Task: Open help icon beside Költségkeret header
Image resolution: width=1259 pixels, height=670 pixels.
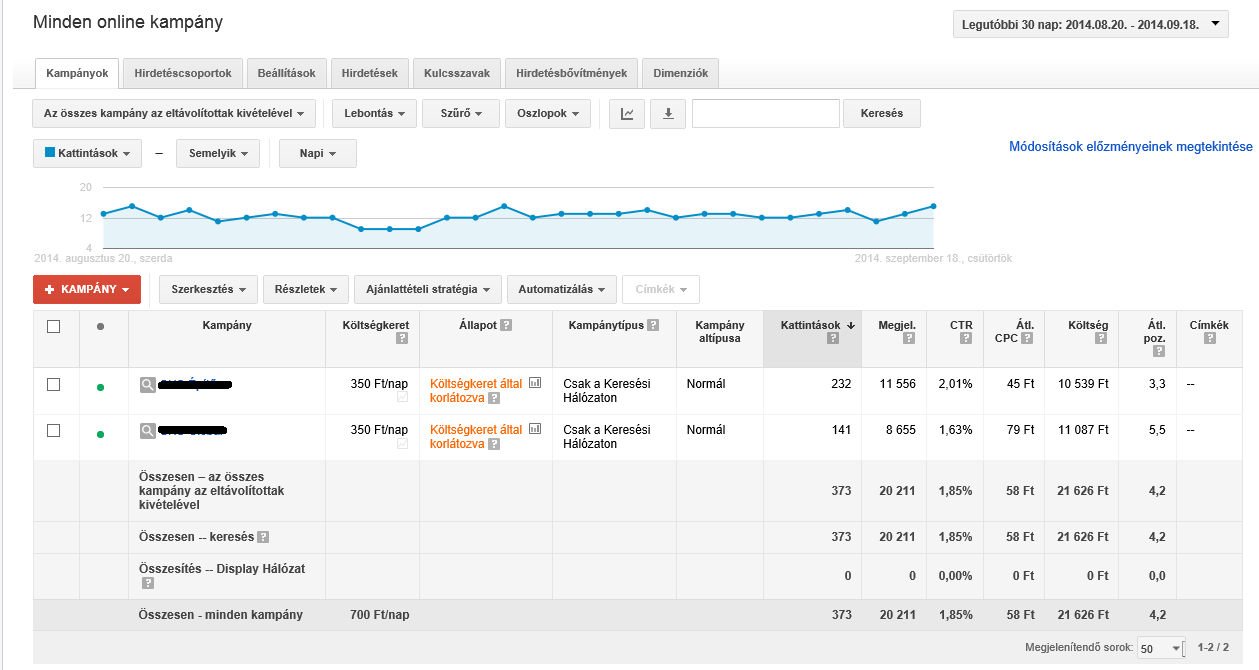Action: (x=402, y=339)
